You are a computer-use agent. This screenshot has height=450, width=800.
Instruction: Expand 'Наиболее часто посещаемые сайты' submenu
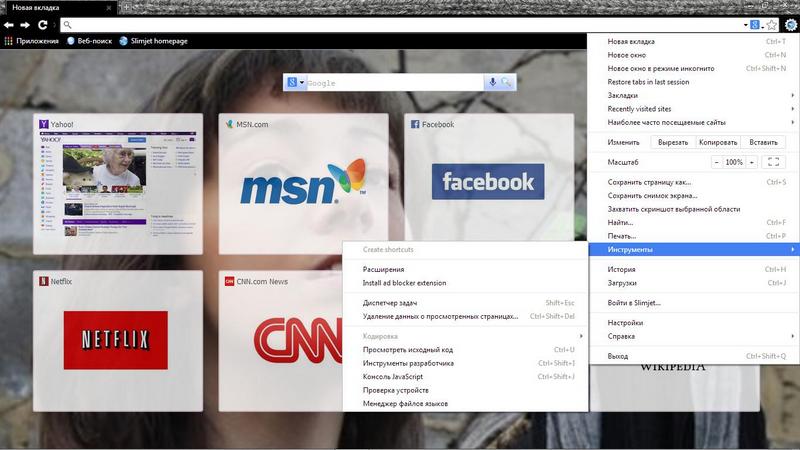694,122
